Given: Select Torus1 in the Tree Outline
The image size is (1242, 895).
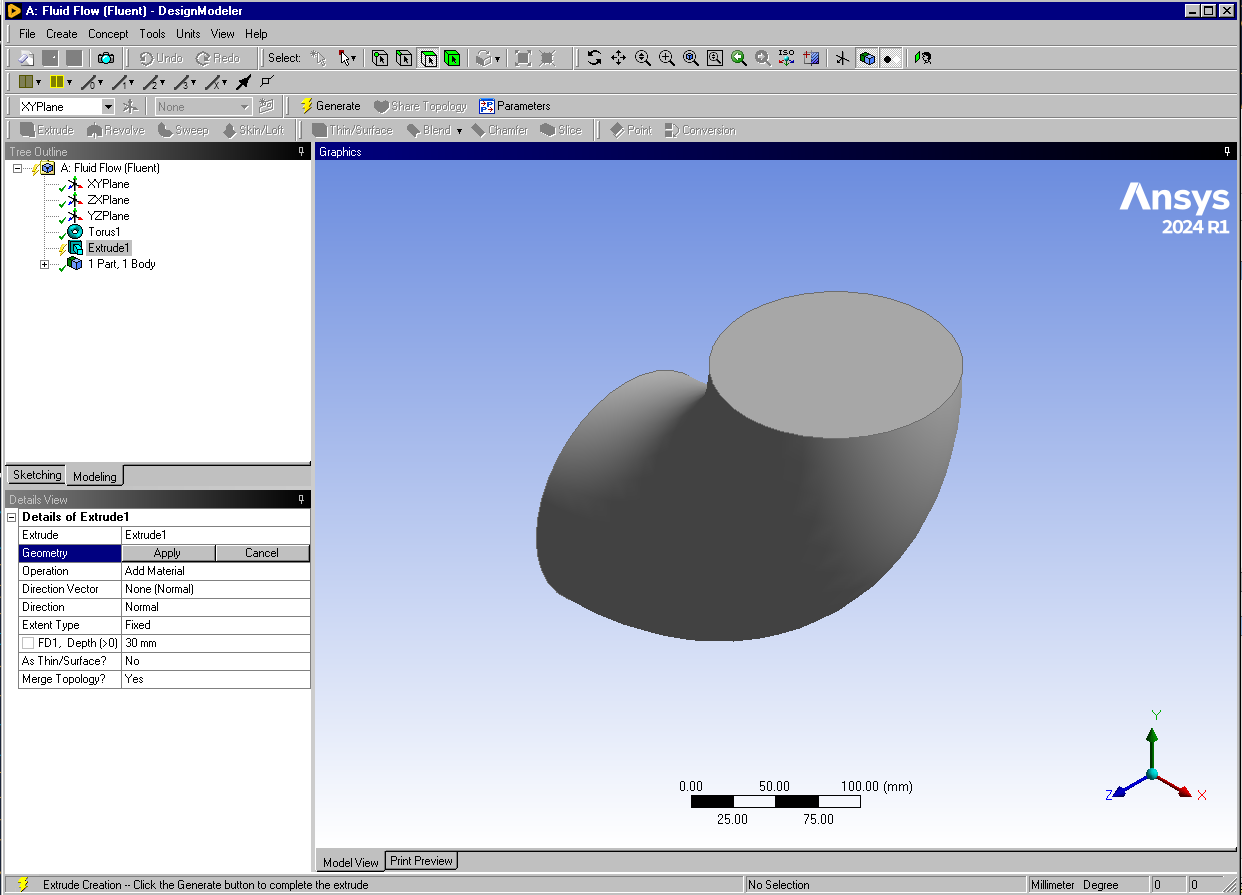Looking at the screenshot, I should point(104,232).
